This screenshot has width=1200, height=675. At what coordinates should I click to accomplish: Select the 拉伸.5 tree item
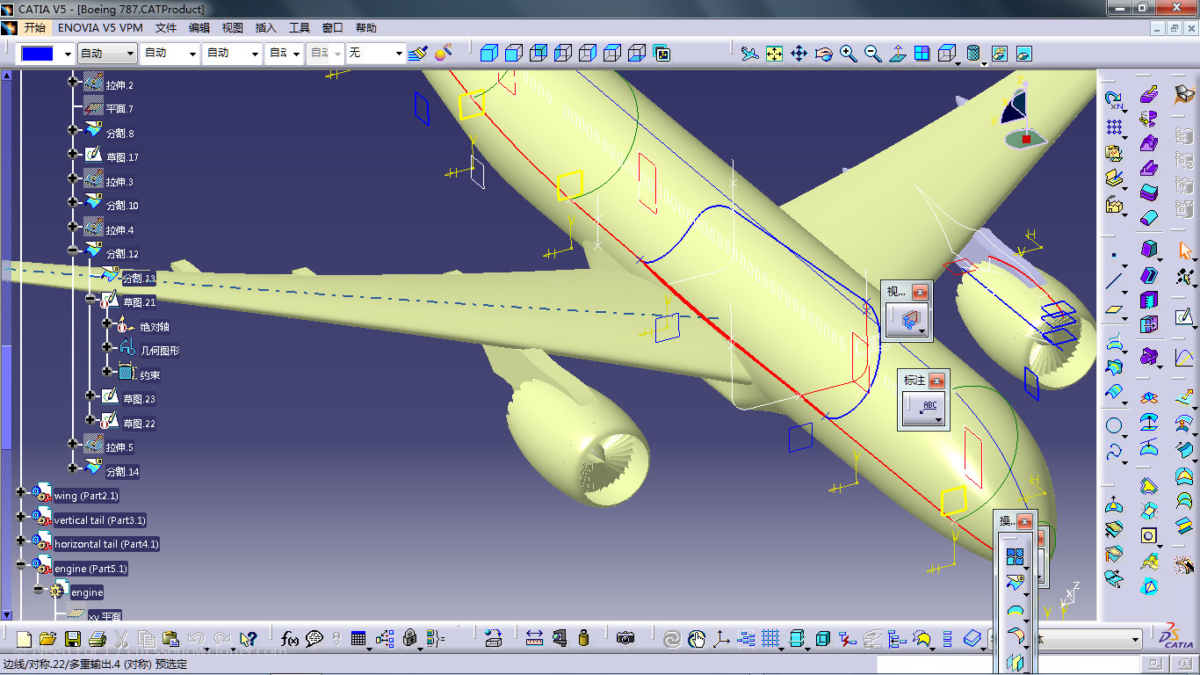click(119, 447)
